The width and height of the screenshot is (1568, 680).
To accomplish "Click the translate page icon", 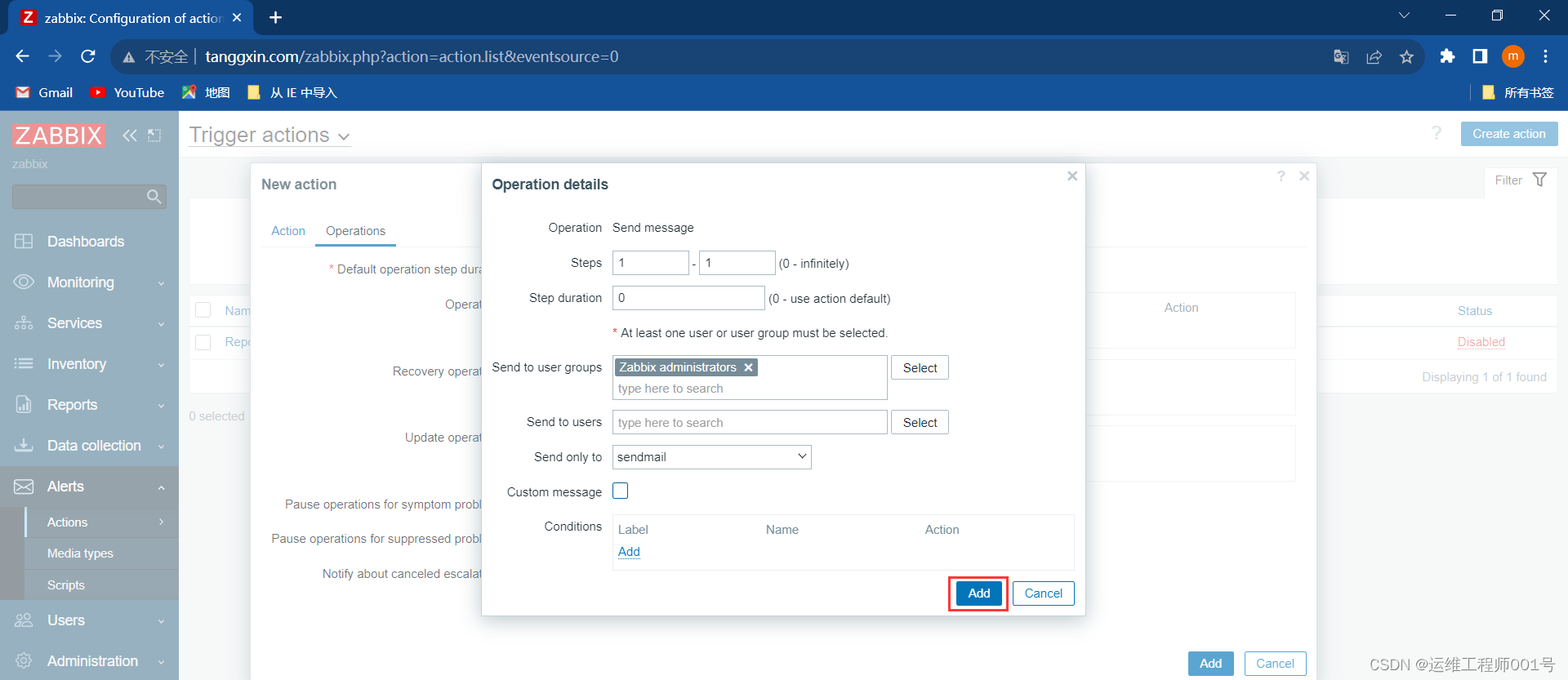I will pos(1341,56).
